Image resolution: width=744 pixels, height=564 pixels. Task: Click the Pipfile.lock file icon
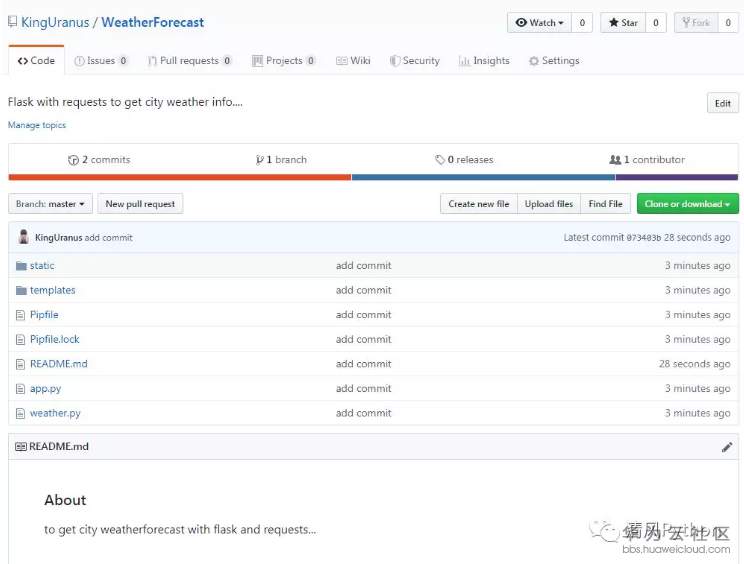pyautogui.click(x=20, y=340)
